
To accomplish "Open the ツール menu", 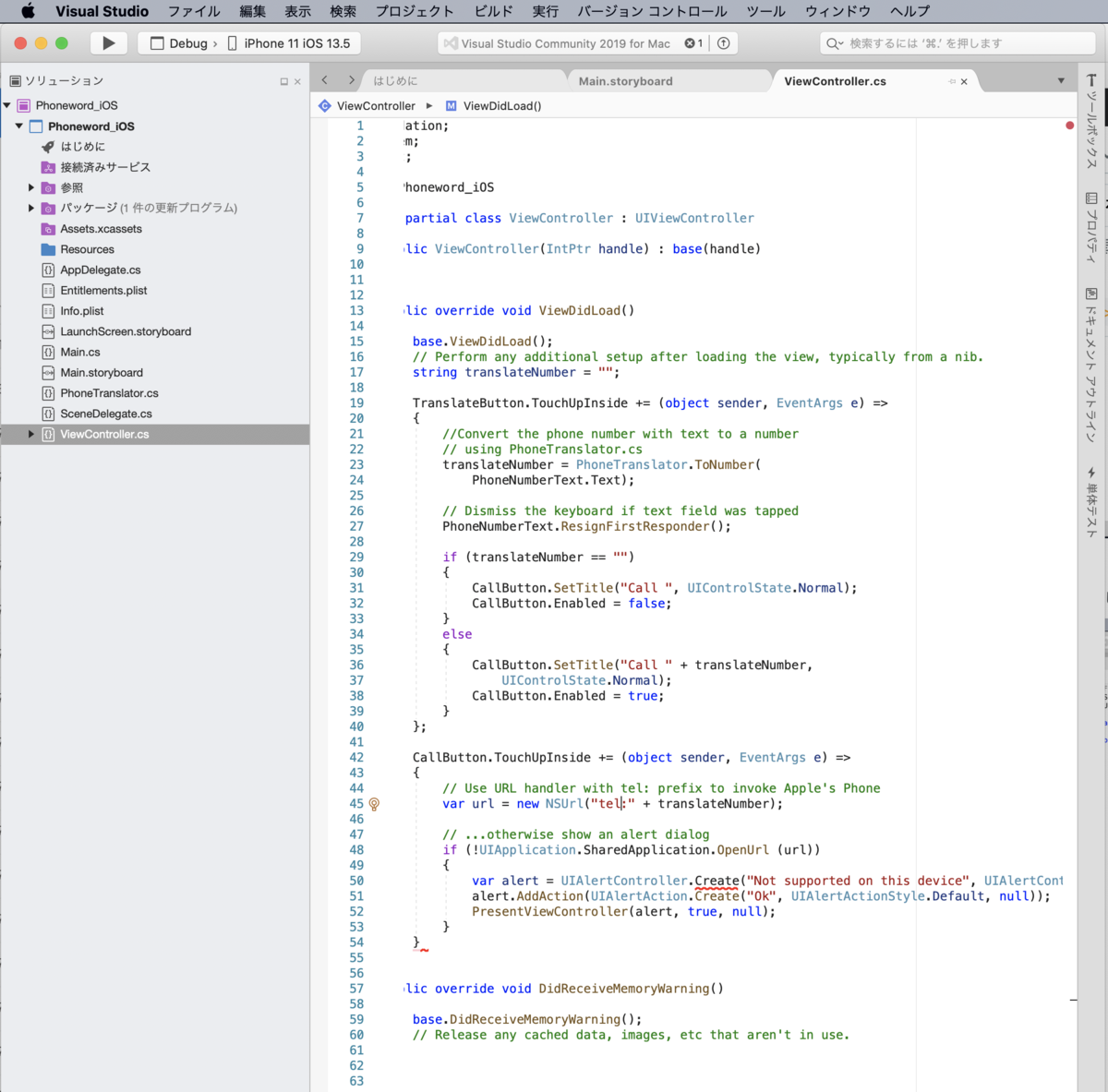I will click(x=765, y=11).
